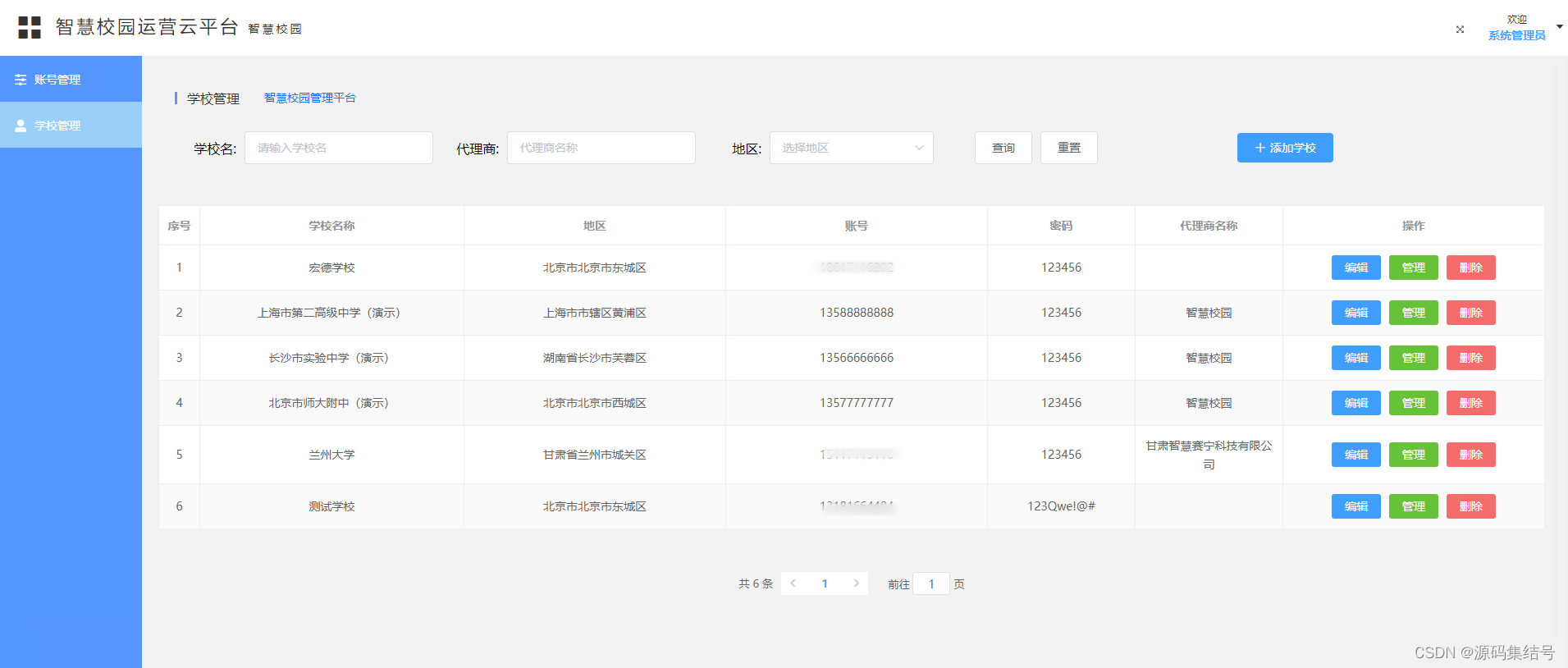Screen dimensions: 1568x668
Task: Edit the 宏德学校 row
Action: pyautogui.click(x=1356, y=268)
